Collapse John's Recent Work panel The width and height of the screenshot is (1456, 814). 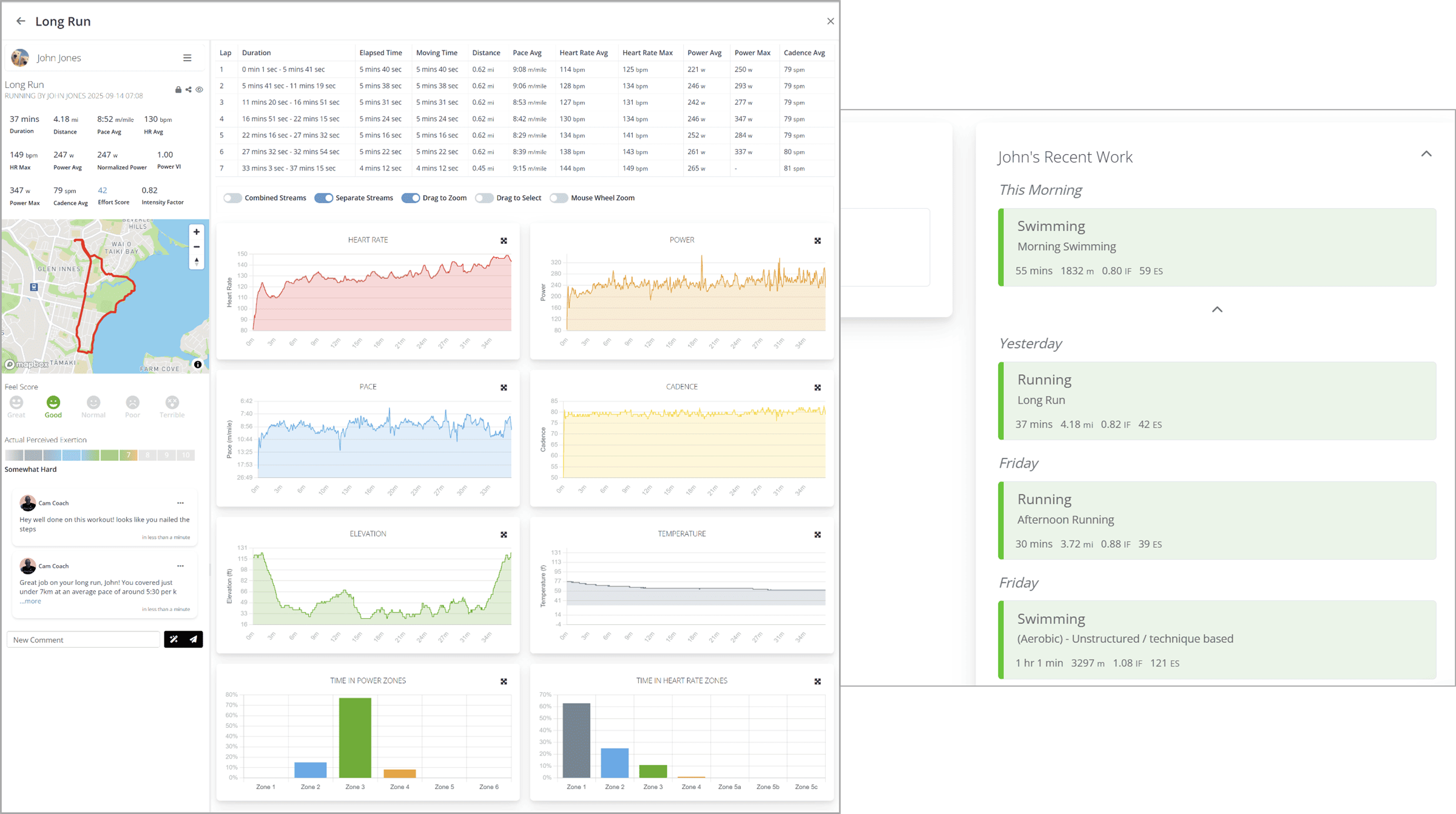pos(1426,154)
